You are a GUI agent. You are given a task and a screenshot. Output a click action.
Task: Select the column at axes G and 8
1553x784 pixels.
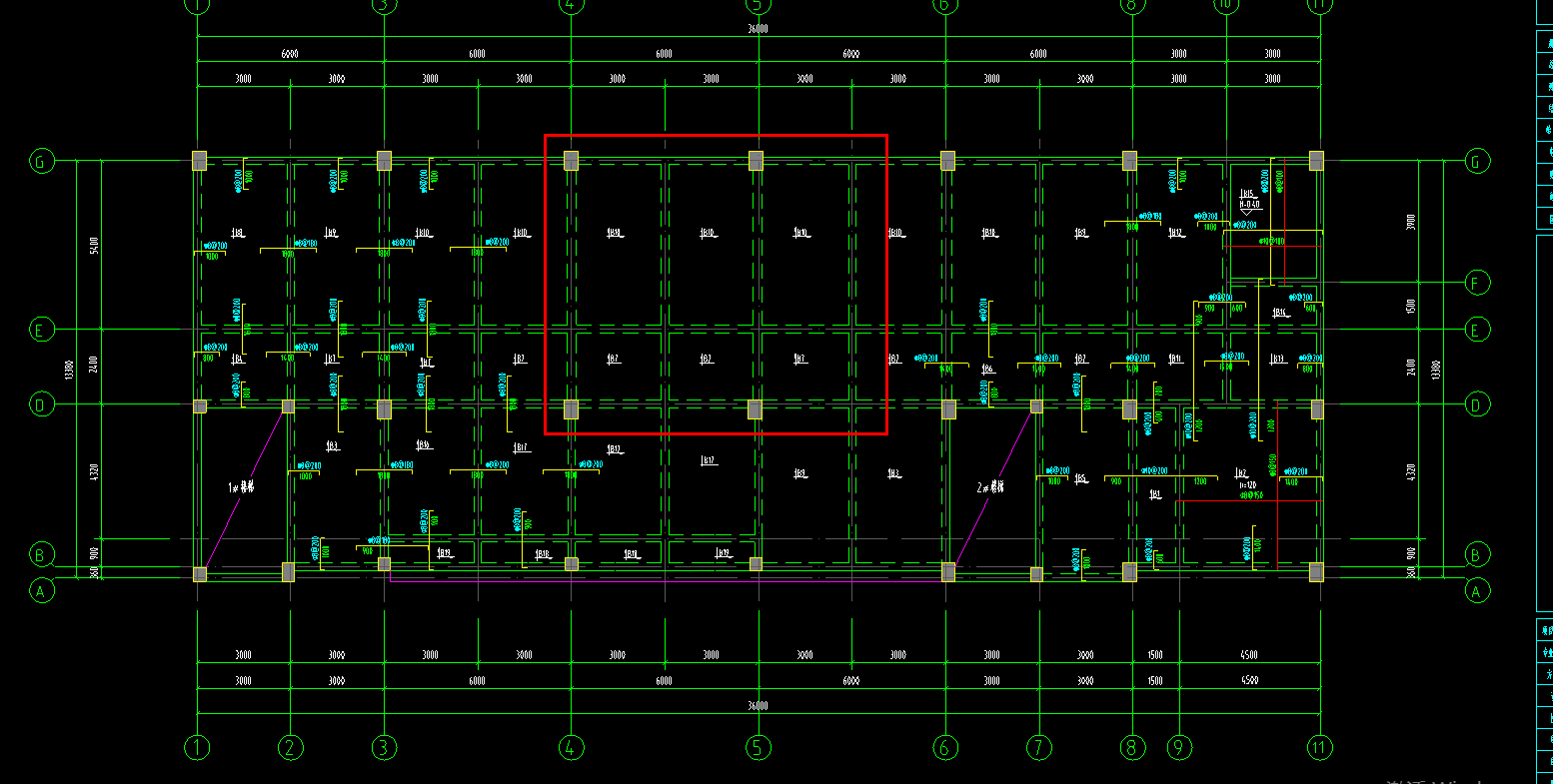point(1129,160)
